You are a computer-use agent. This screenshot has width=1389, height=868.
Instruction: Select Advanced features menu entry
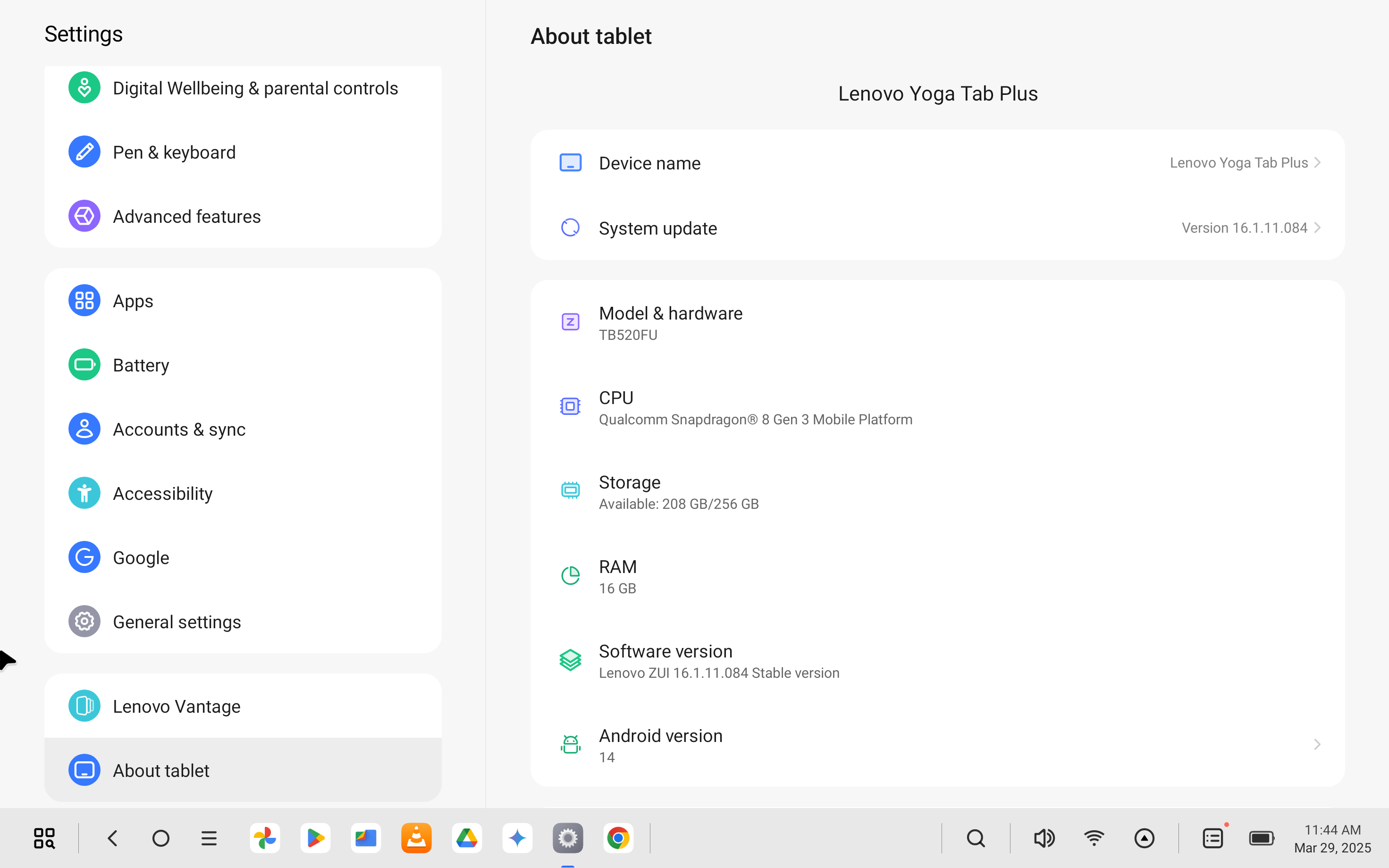coord(243,217)
